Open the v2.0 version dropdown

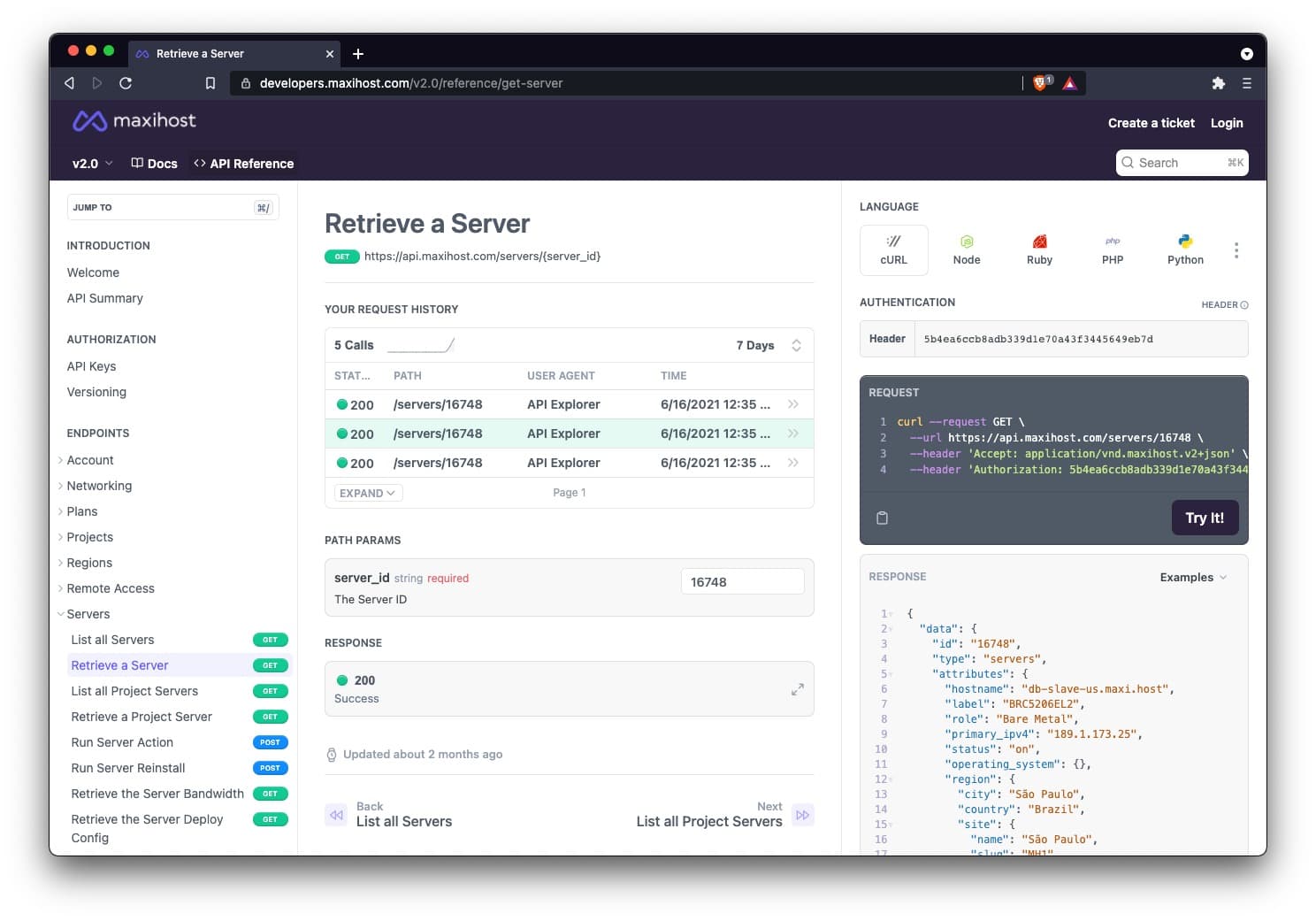(x=91, y=163)
